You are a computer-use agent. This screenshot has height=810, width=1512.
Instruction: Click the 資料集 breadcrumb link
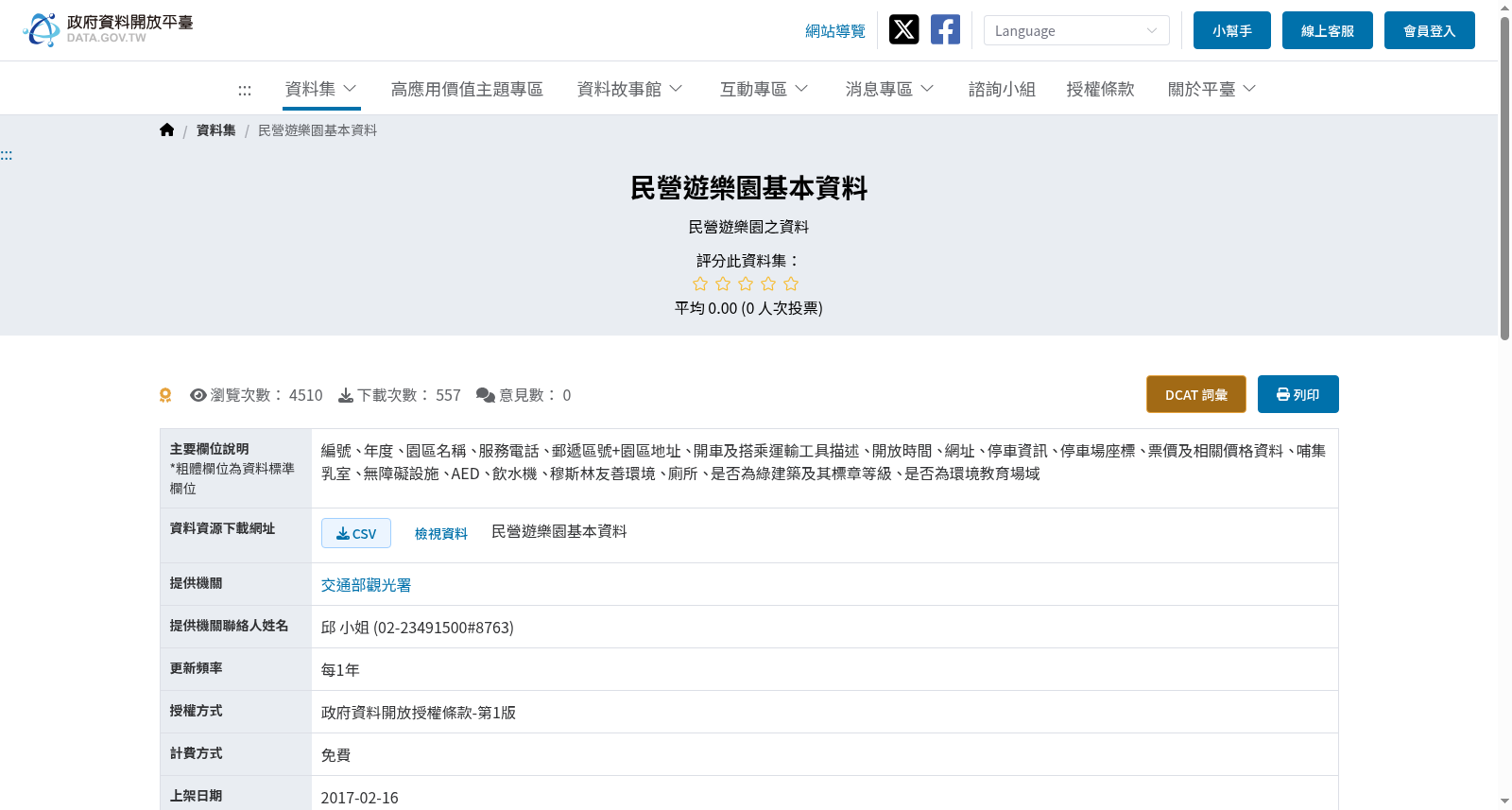tap(216, 130)
